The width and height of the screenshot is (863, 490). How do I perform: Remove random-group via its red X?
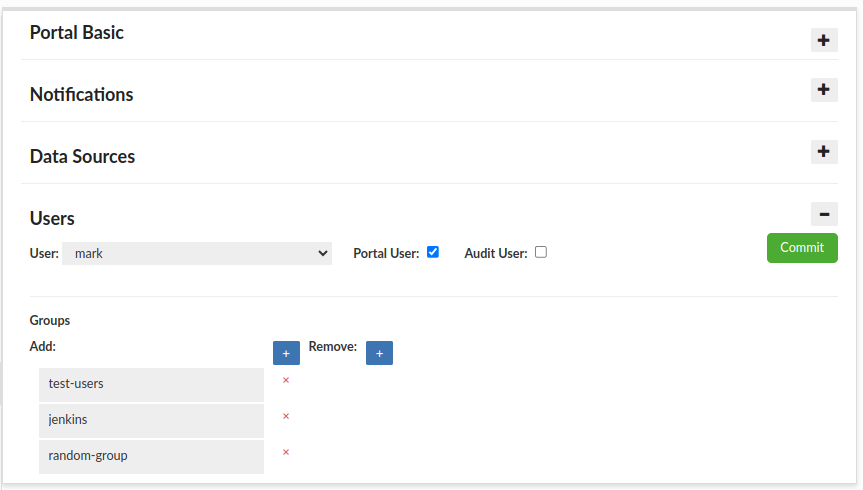pyautogui.click(x=286, y=452)
